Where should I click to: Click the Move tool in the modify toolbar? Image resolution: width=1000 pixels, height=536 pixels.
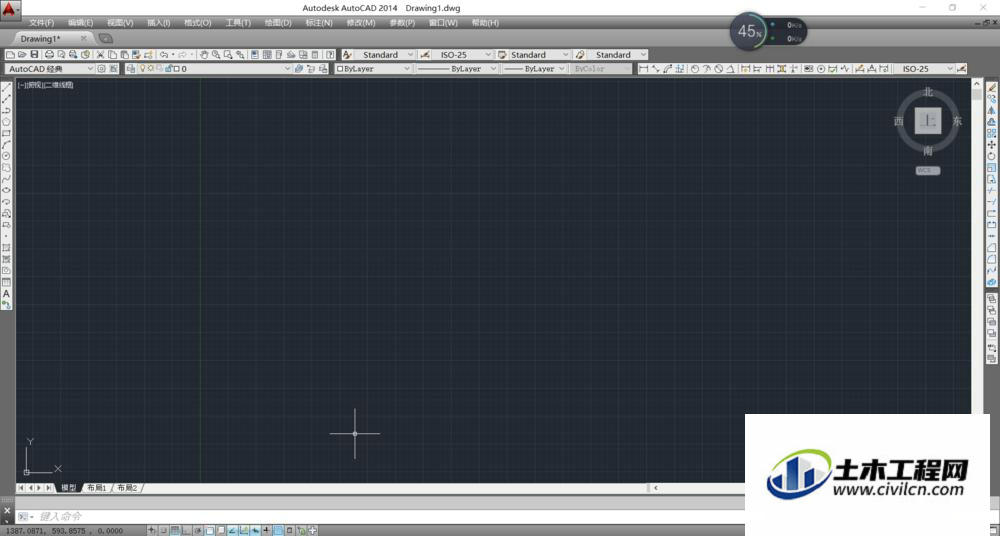tap(992, 145)
